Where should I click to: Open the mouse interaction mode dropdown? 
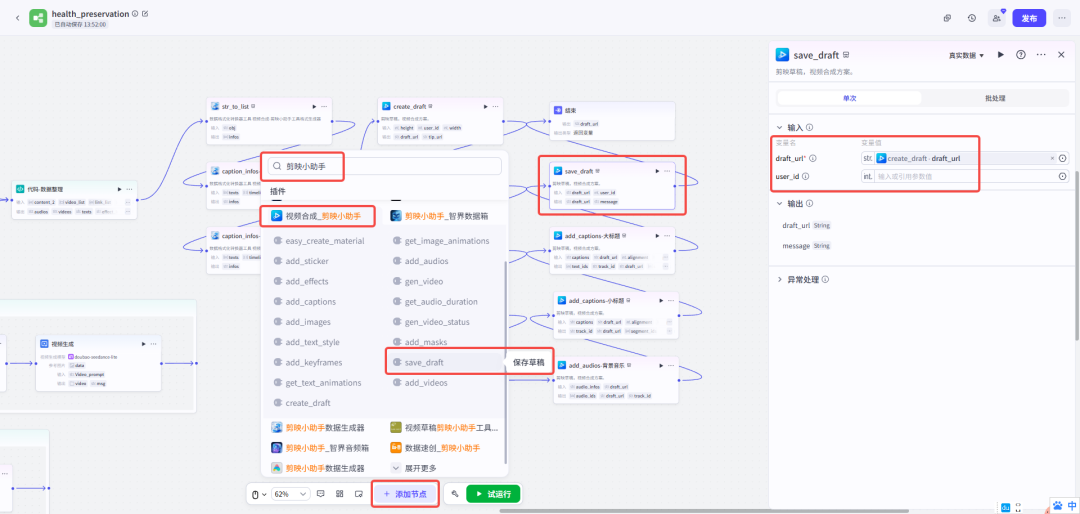(x=258, y=494)
